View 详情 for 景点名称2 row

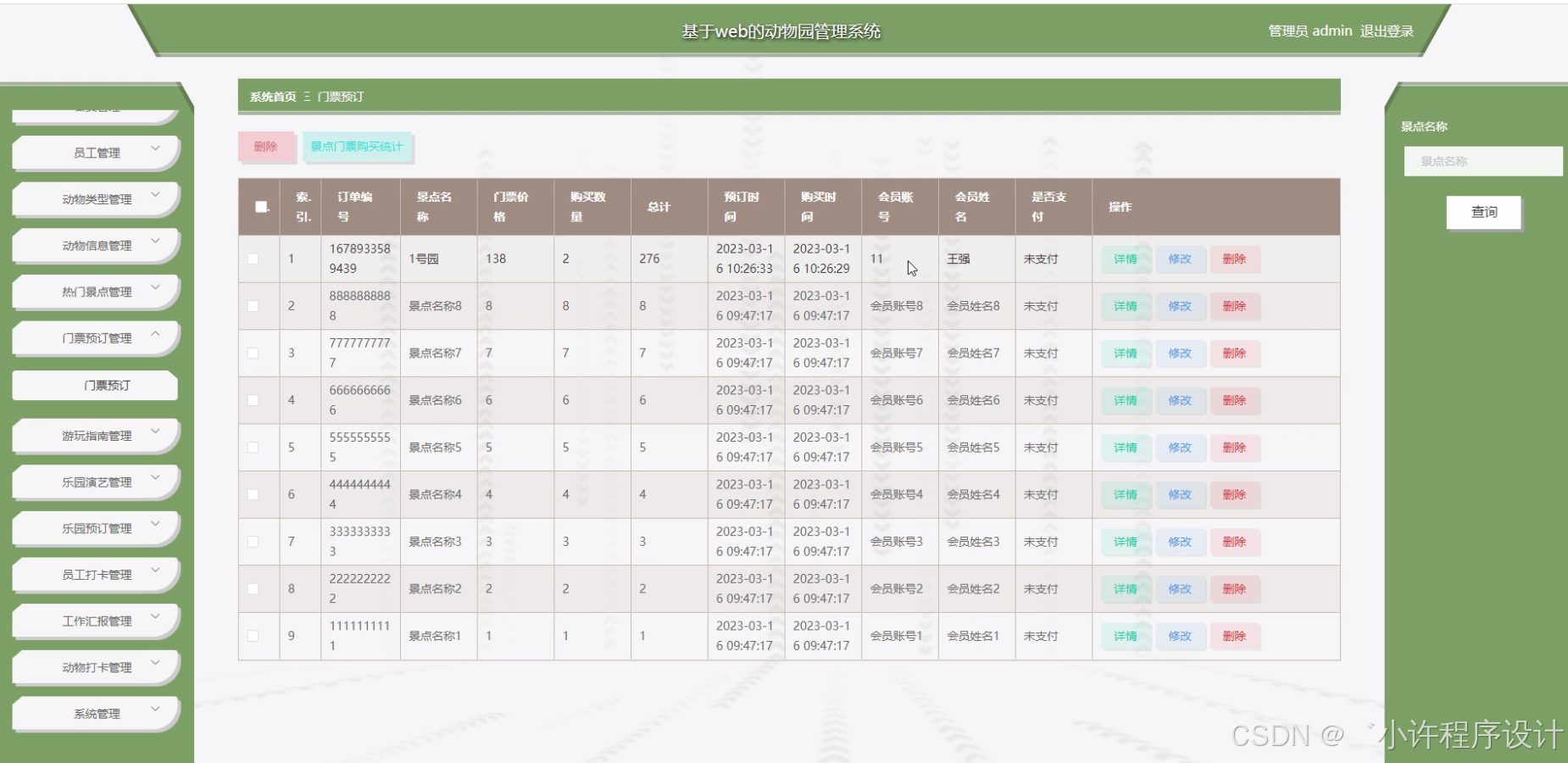[1126, 588]
